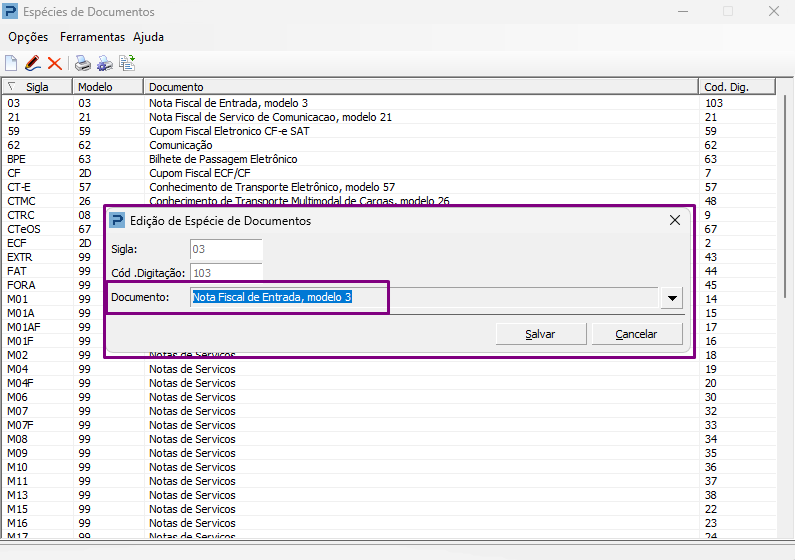Click the new document icon in toolbar
795x560 pixels.
[x=11, y=63]
